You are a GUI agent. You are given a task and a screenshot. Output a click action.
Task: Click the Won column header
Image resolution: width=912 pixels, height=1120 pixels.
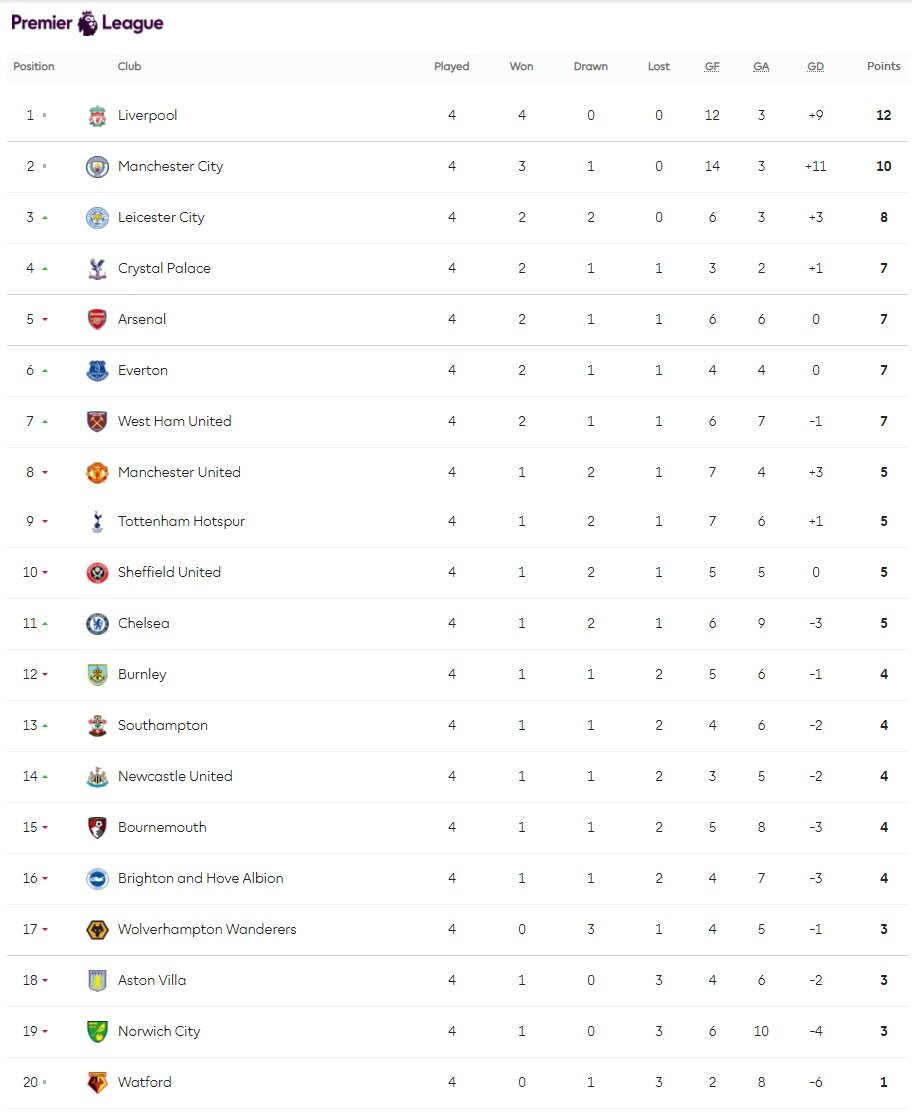coord(521,67)
